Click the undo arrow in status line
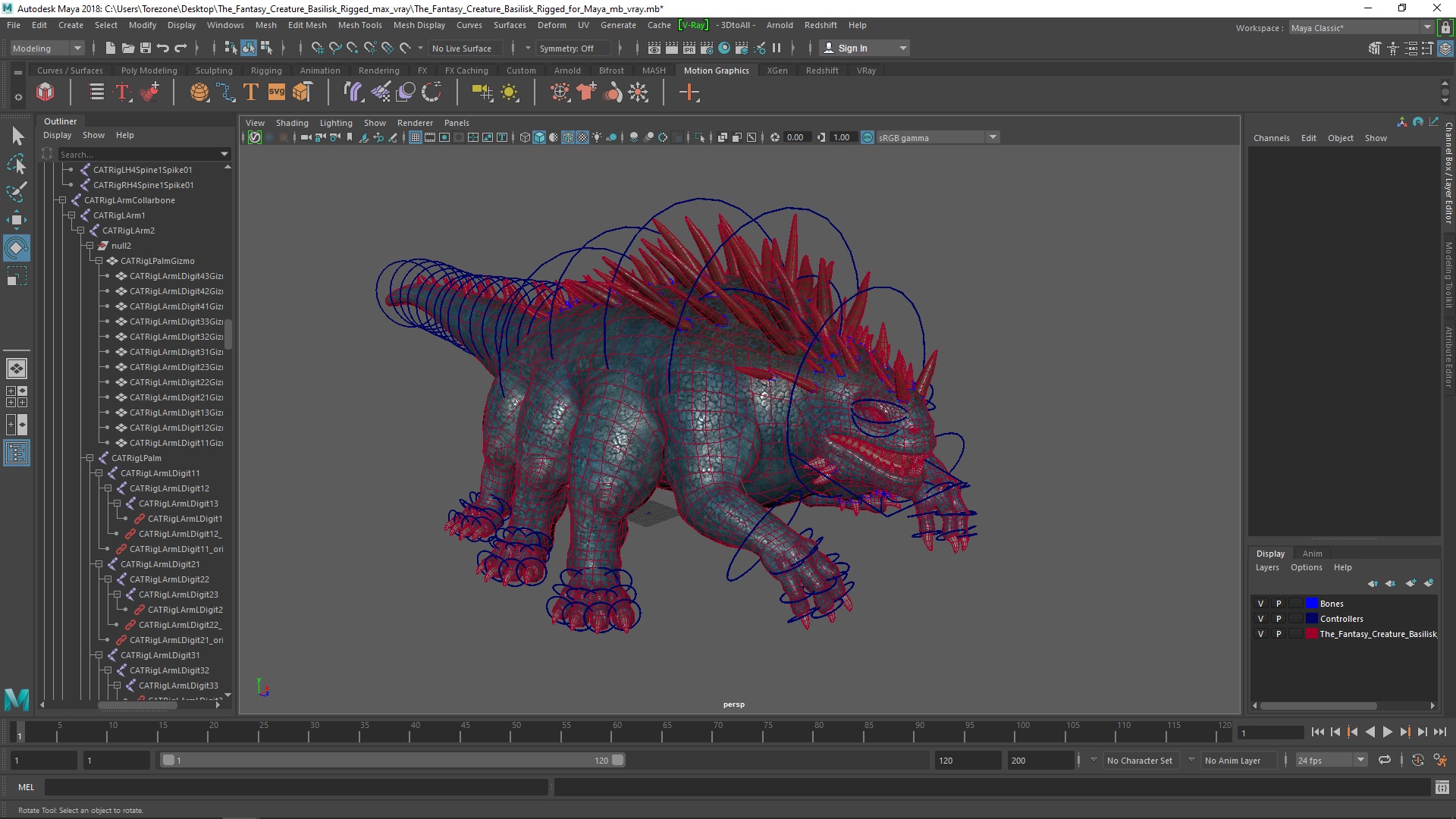 click(162, 48)
